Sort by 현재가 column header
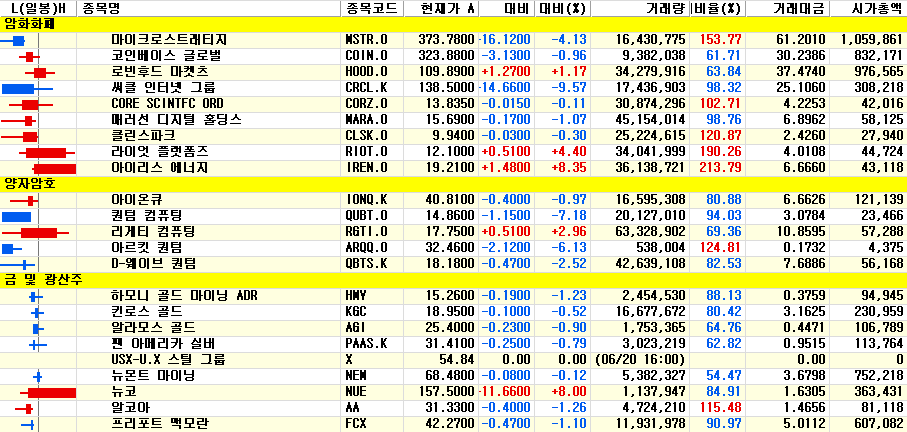 (439, 8)
